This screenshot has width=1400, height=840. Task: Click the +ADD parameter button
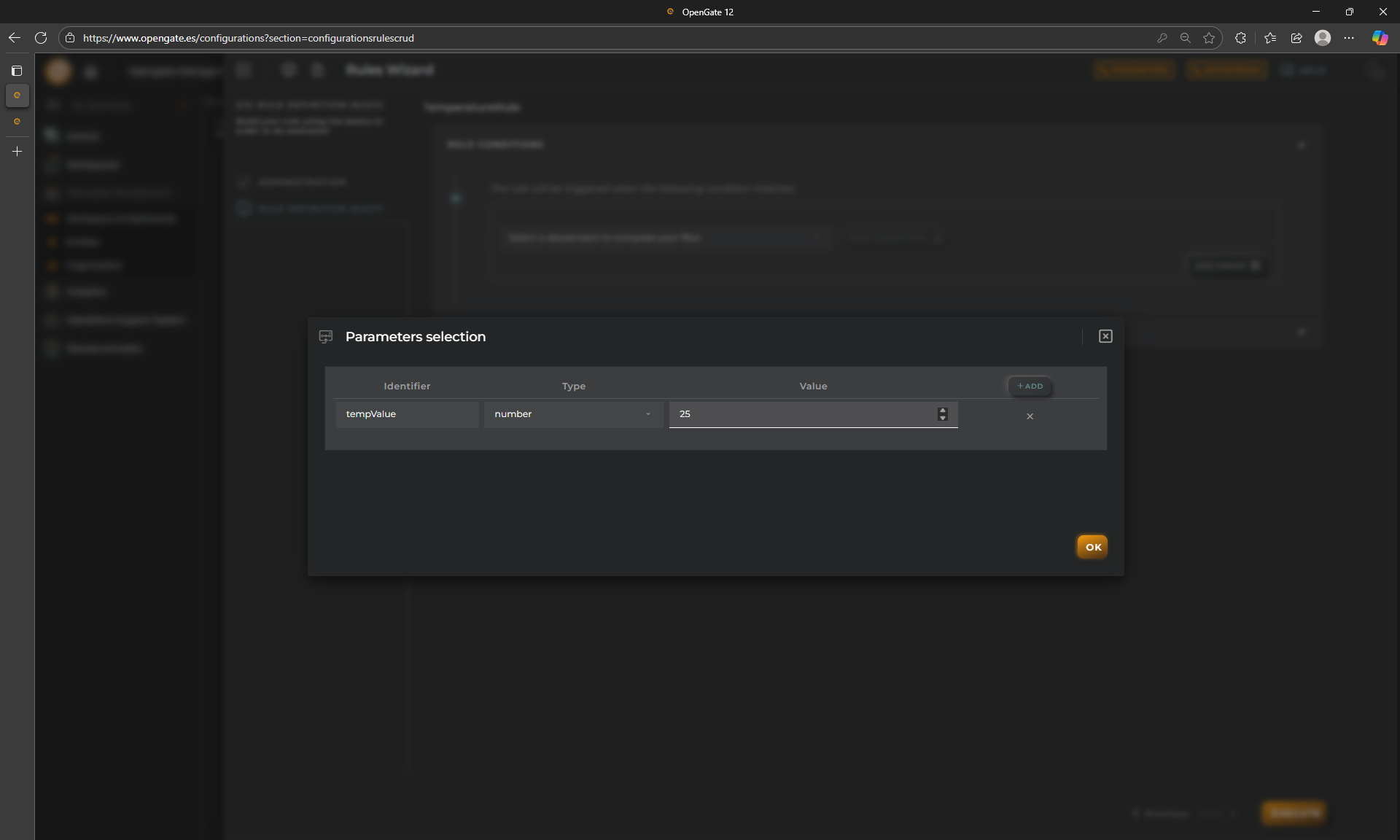click(1030, 386)
